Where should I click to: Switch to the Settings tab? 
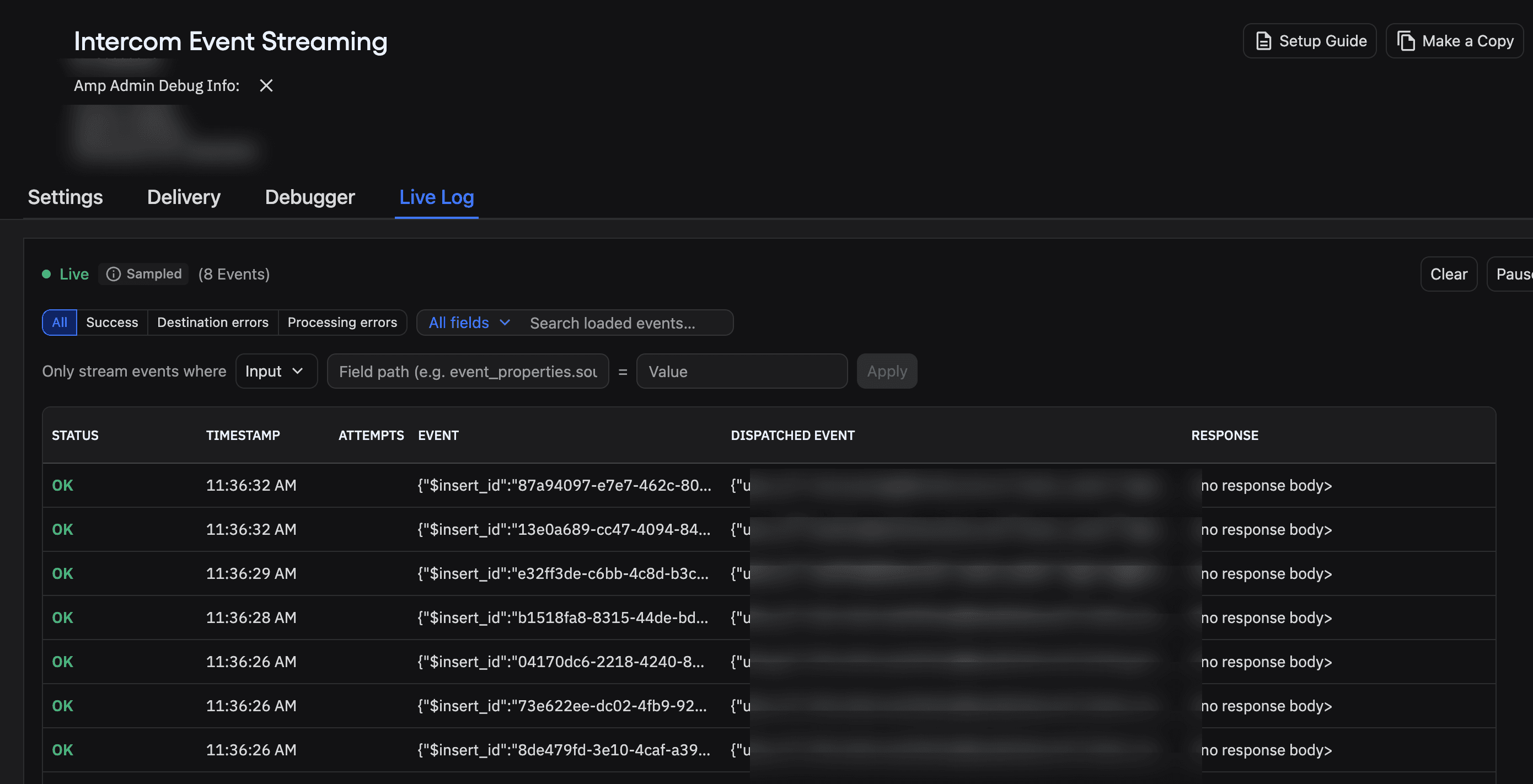66,197
